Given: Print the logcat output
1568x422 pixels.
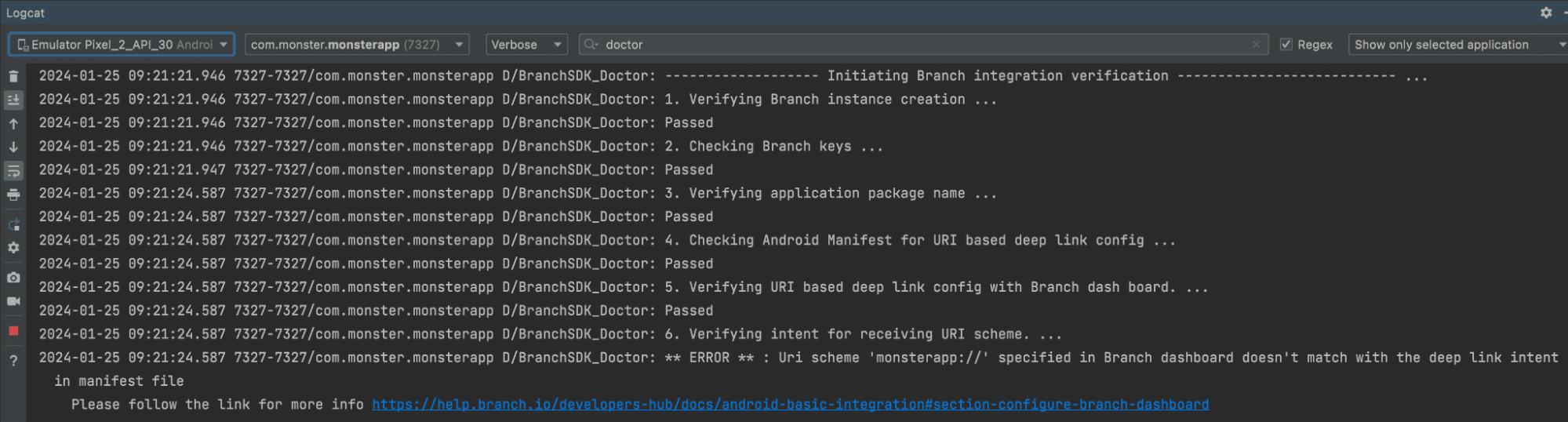Looking at the screenshot, I should 13,195.
